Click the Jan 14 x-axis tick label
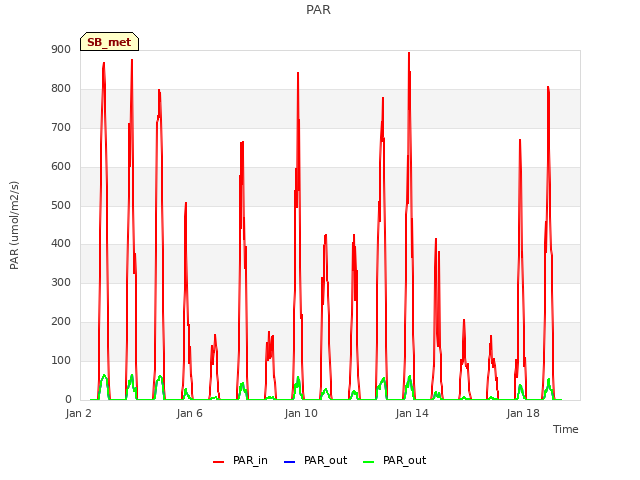 [412, 413]
